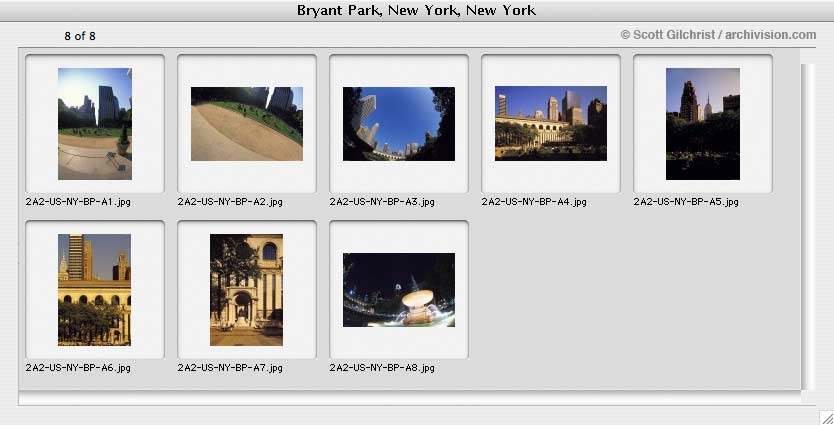Viewport: 834px width, 425px height.
Task: Click the vertical scrollbar track
Action: pyautogui.click(x=807, y=226)
